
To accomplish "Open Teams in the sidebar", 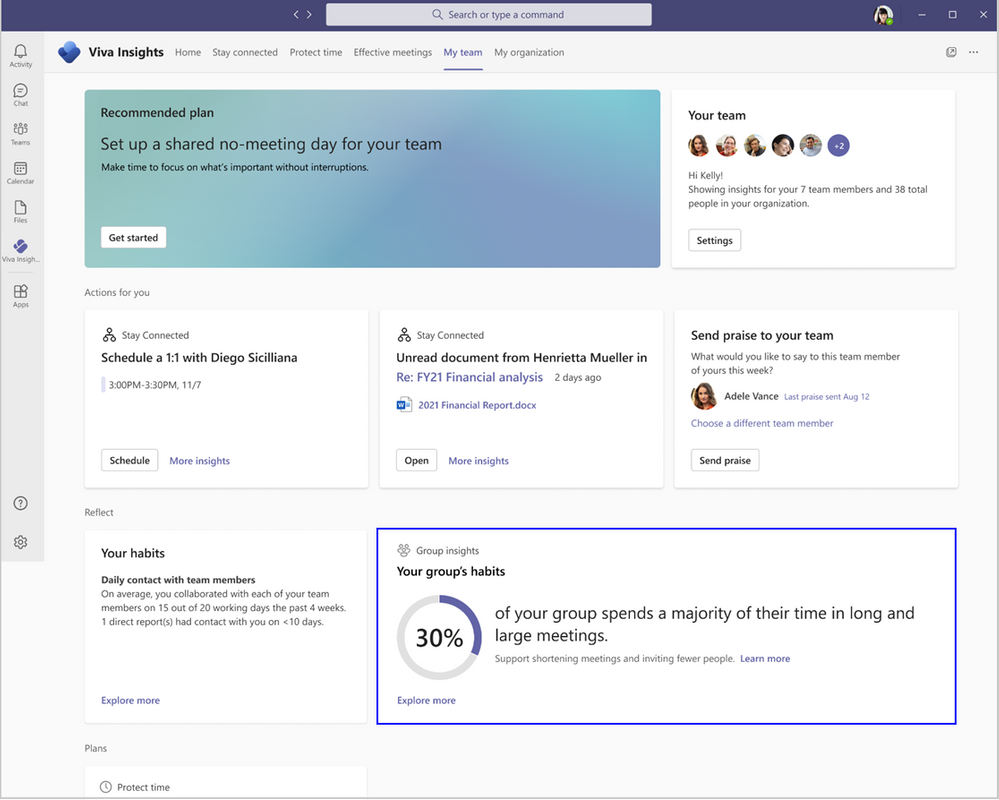I will click(x=20, y=134).
